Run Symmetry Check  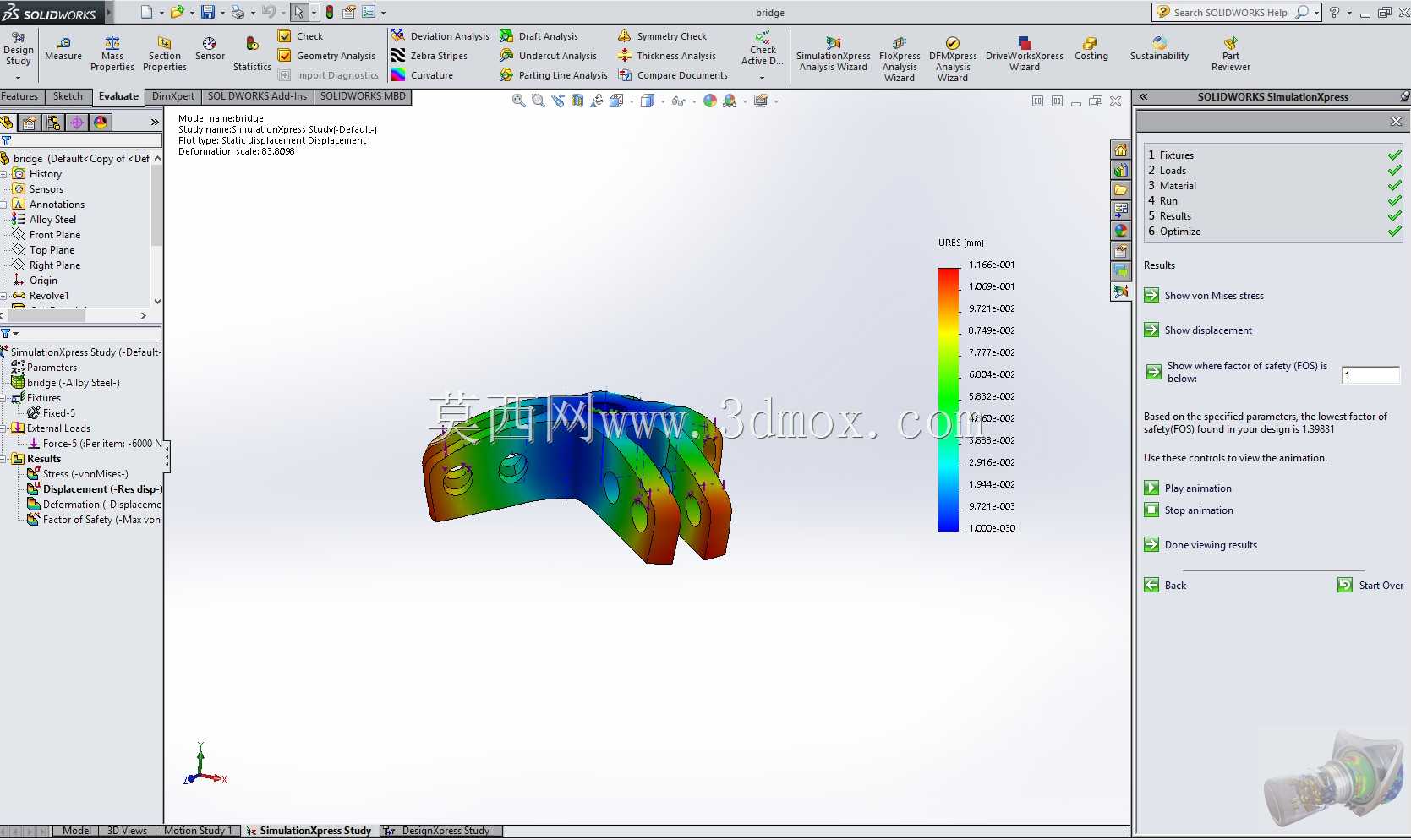tap(663, 36)
